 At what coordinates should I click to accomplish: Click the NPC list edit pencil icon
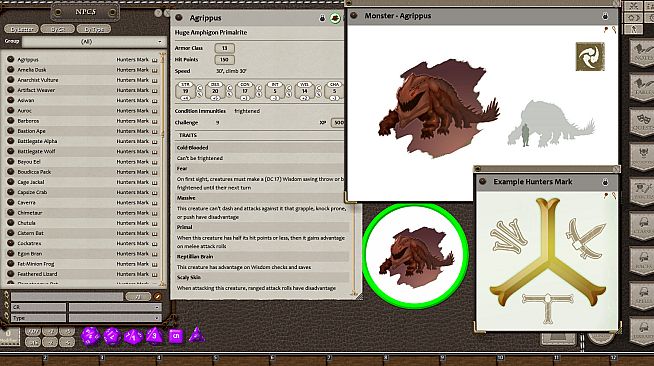tap(158, 296)
